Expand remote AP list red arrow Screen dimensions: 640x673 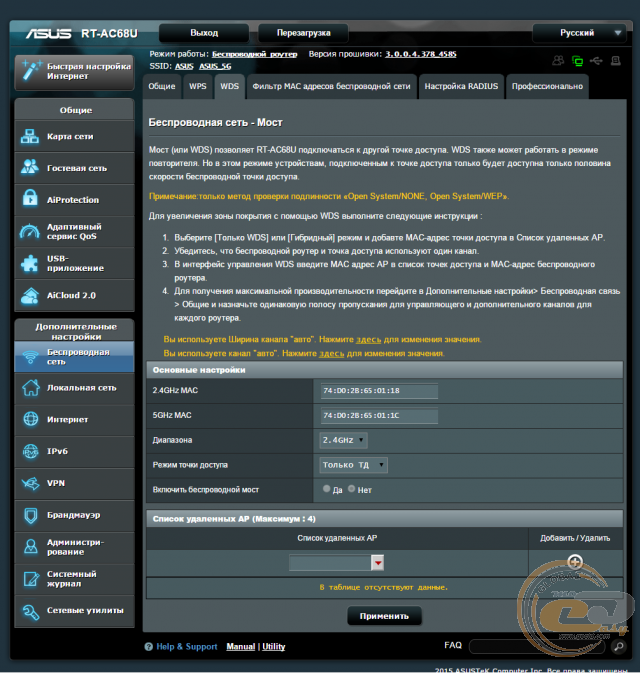click(x=378, y=563)
